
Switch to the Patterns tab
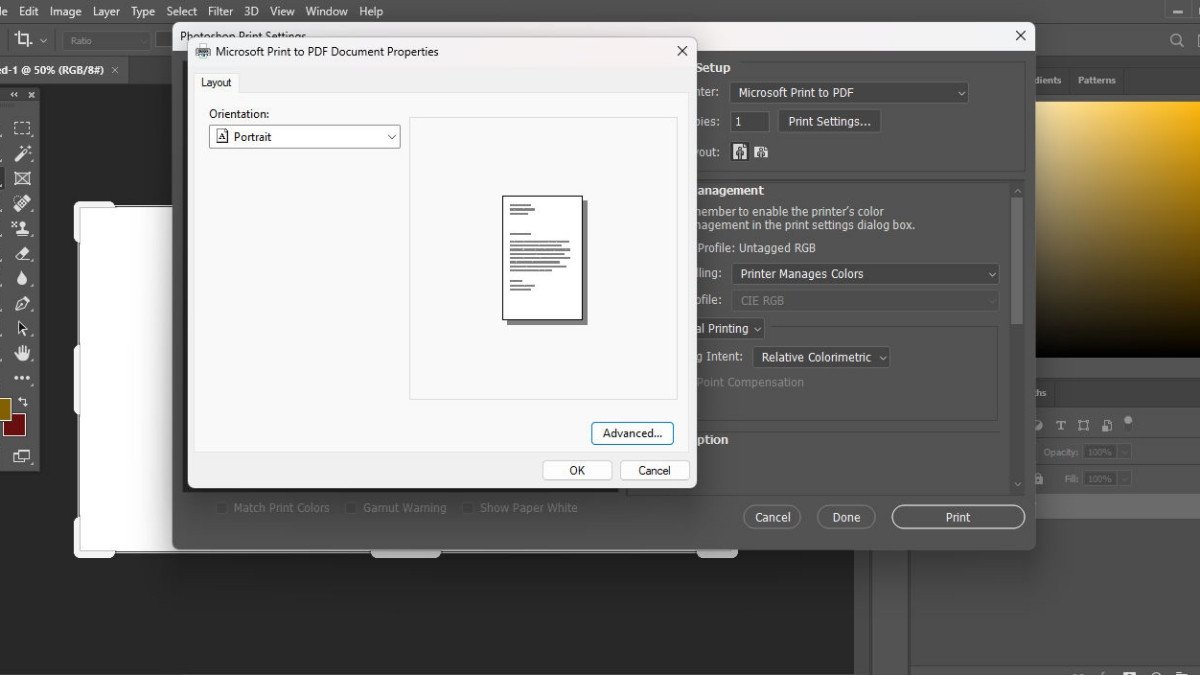coord(1097,80)
